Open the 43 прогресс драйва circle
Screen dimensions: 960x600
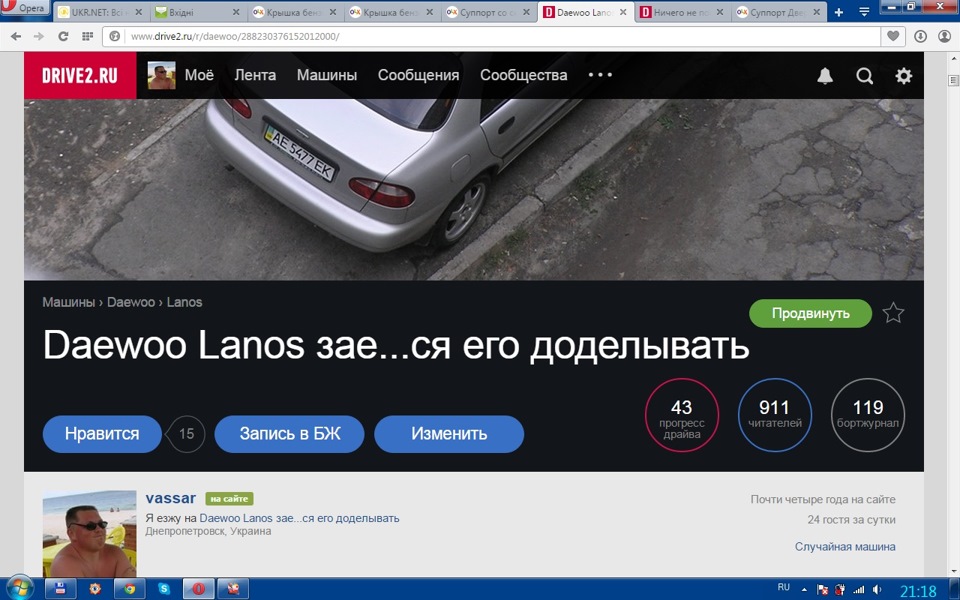(681, 415)
